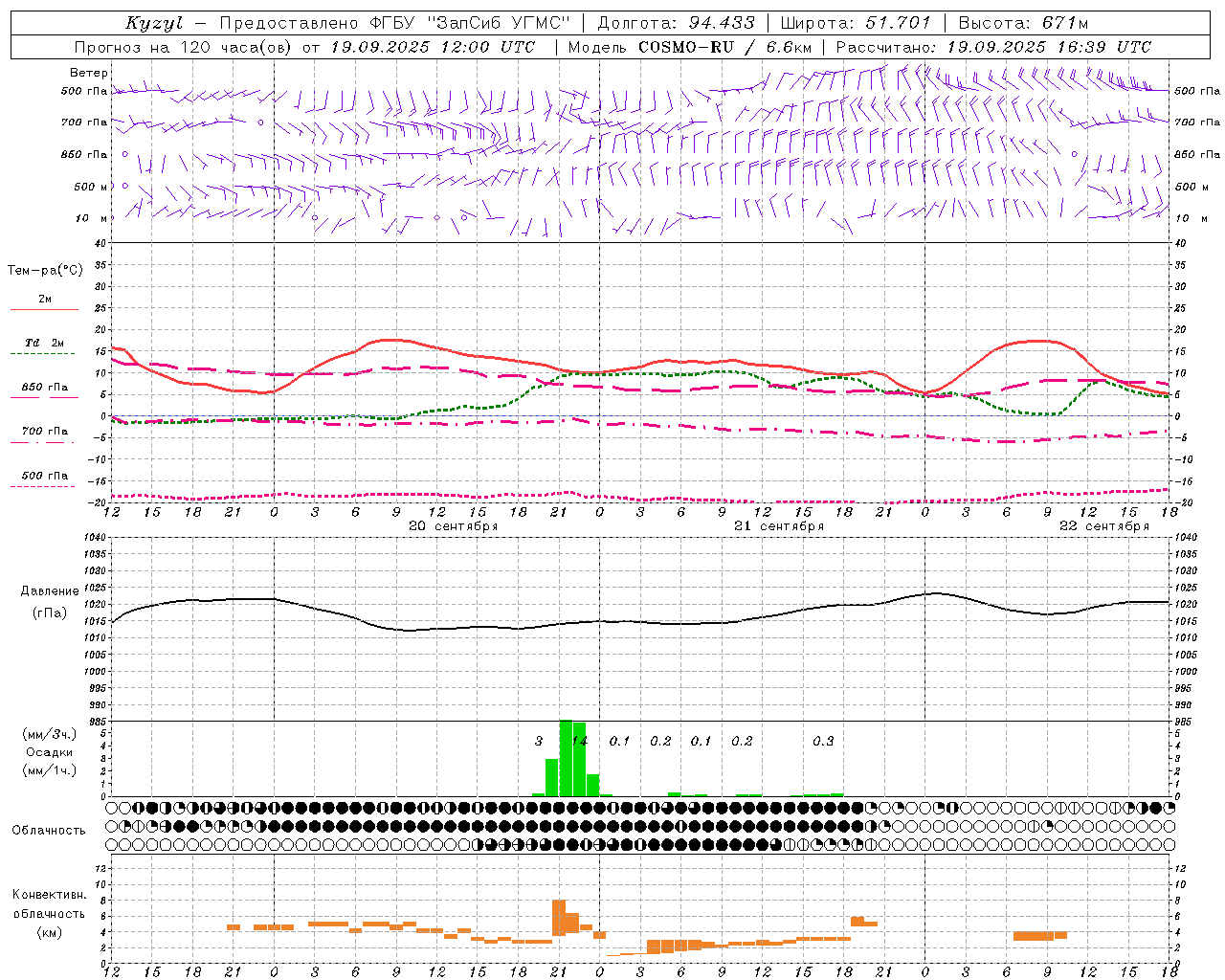Click the '(мм/1ч.)' precipitation unit label
The width and height of the screenshot is (1225, 980).
click(x=50, y=770)
